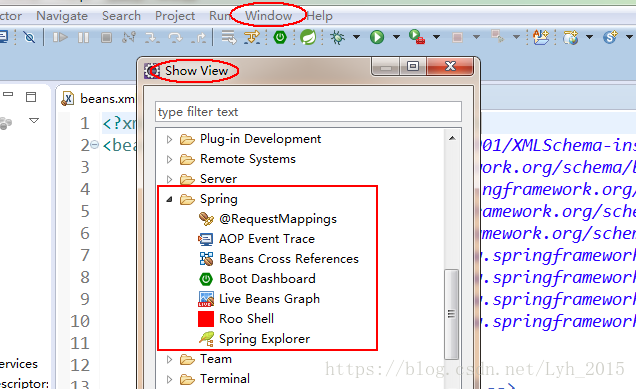
Task: Click Drop to Frame toolbar icon
Action: coord(229,37)
